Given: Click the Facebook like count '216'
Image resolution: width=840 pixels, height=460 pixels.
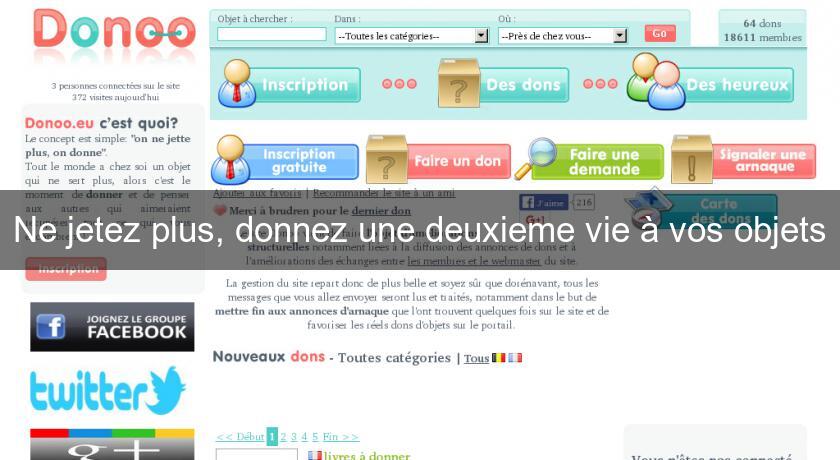Looking at the screenshot, I should click(x=584, y=202).
